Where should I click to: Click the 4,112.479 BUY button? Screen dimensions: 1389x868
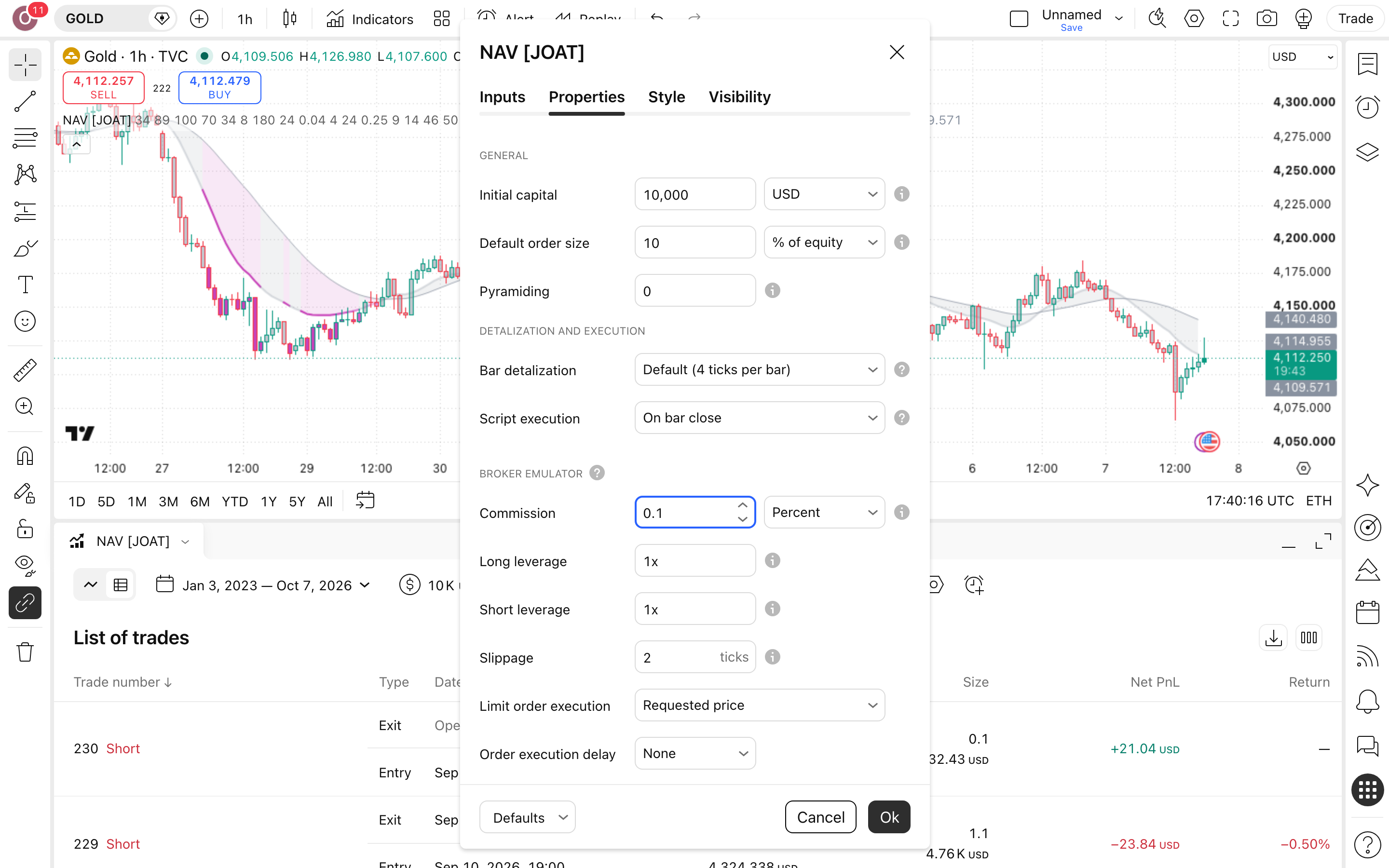click(x=220, y=87)
